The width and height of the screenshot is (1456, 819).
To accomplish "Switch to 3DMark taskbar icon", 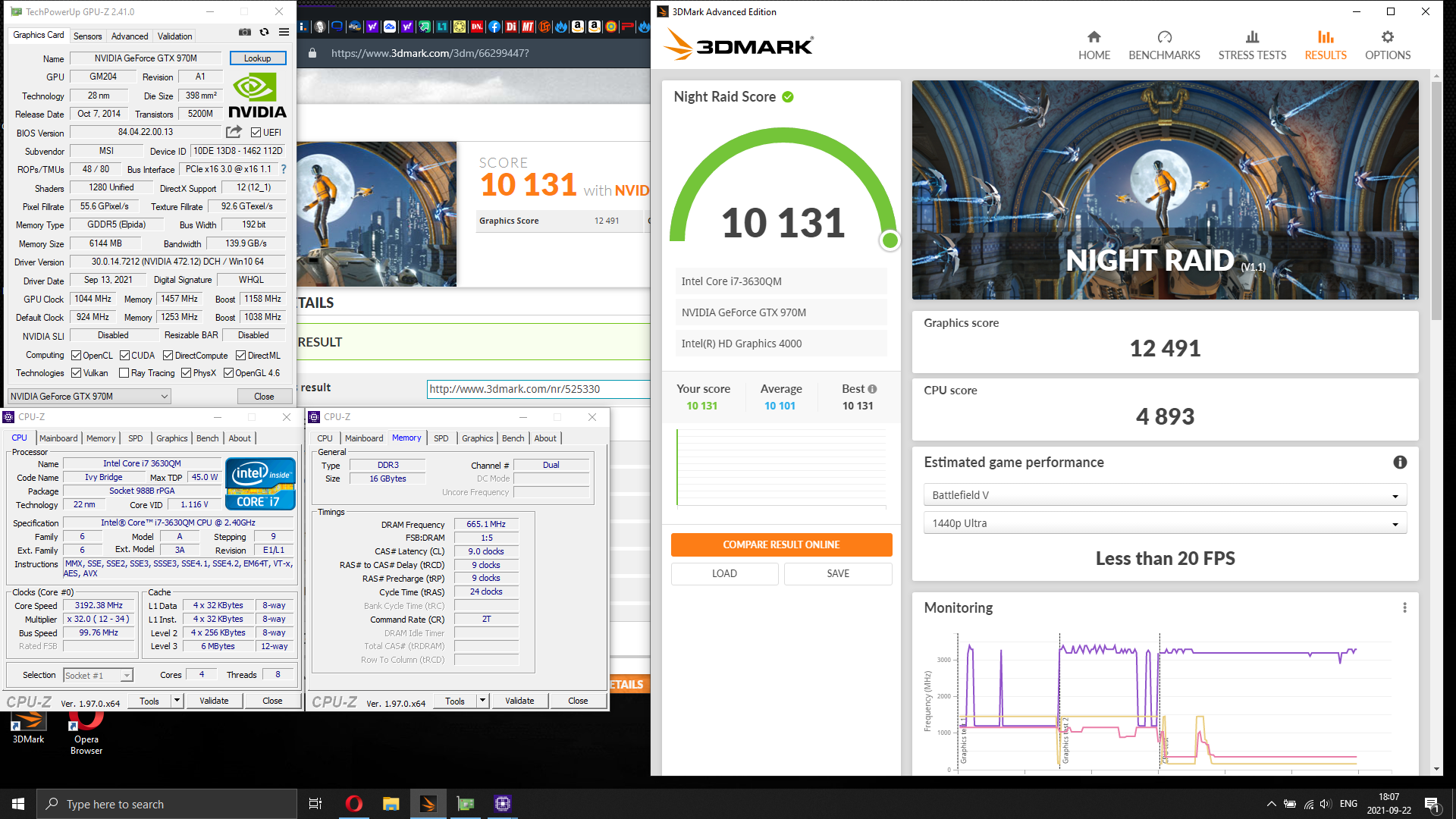I will click(428, 804).
